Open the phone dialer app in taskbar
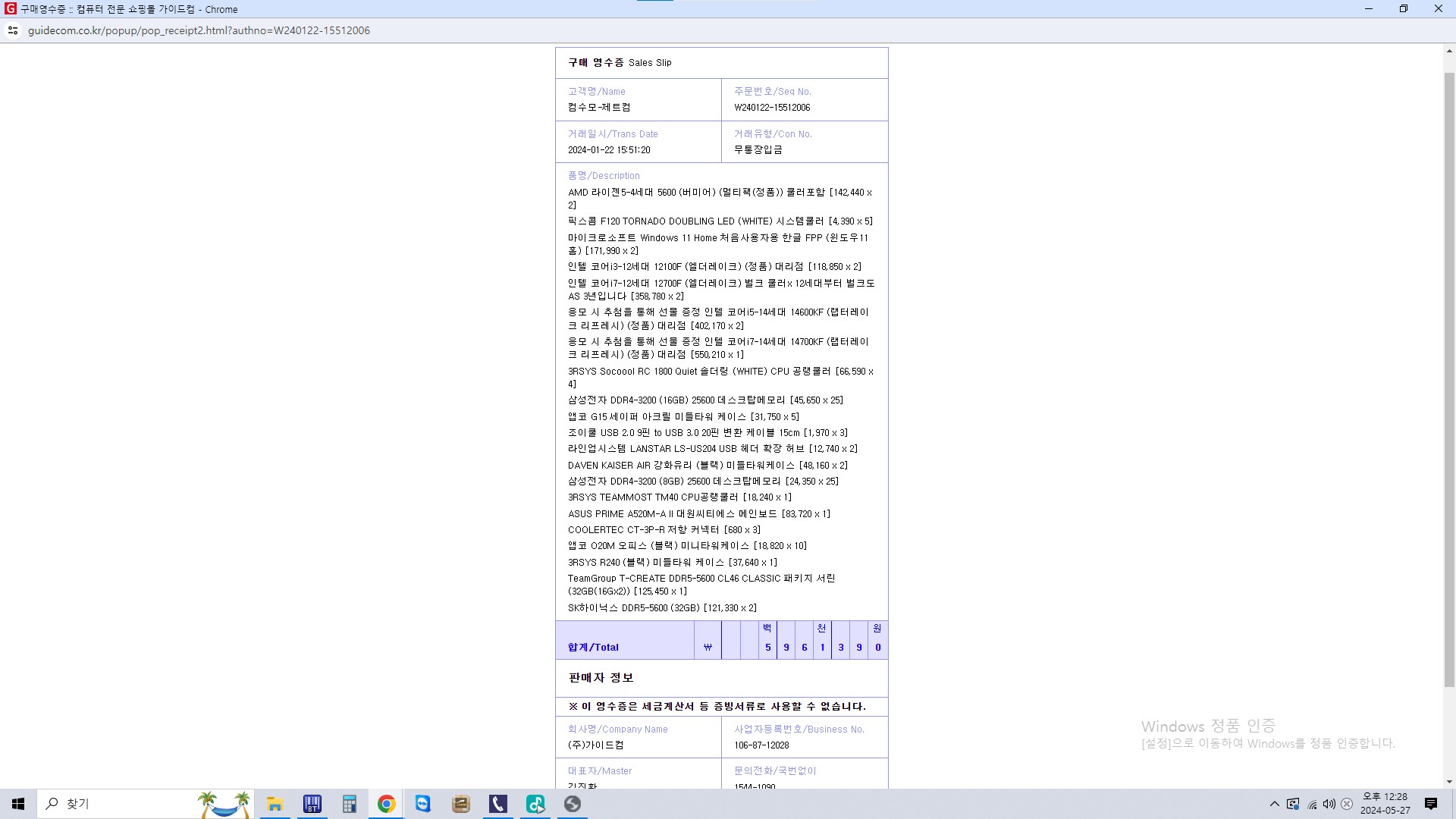Screen dimensions: 1456x819 (x=497, y=804)
